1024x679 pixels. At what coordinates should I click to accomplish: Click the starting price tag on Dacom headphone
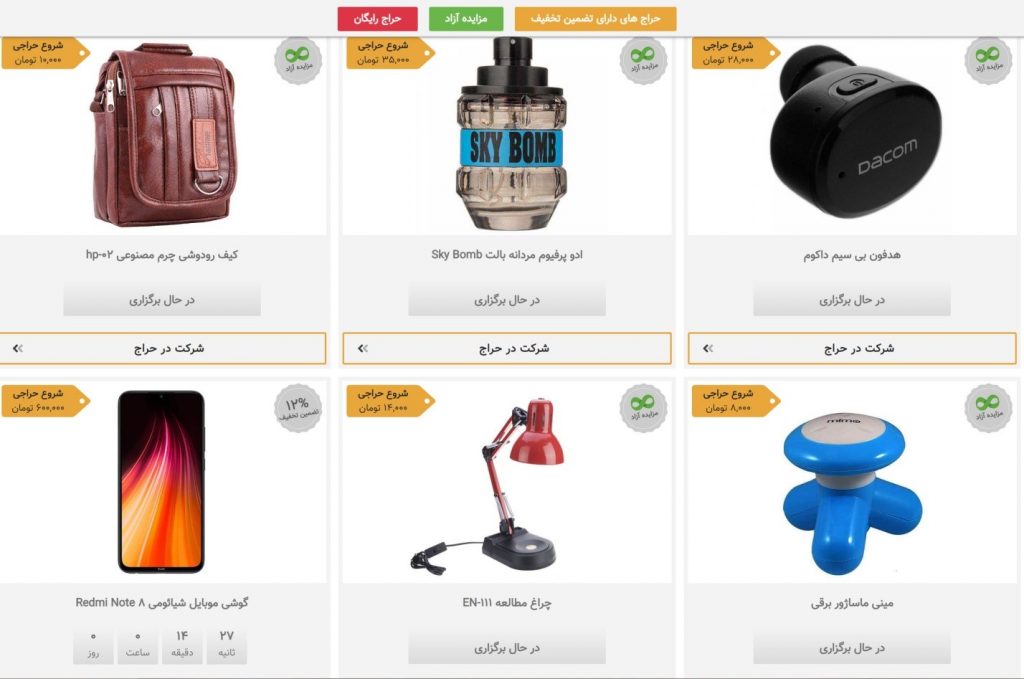point(733,53)
